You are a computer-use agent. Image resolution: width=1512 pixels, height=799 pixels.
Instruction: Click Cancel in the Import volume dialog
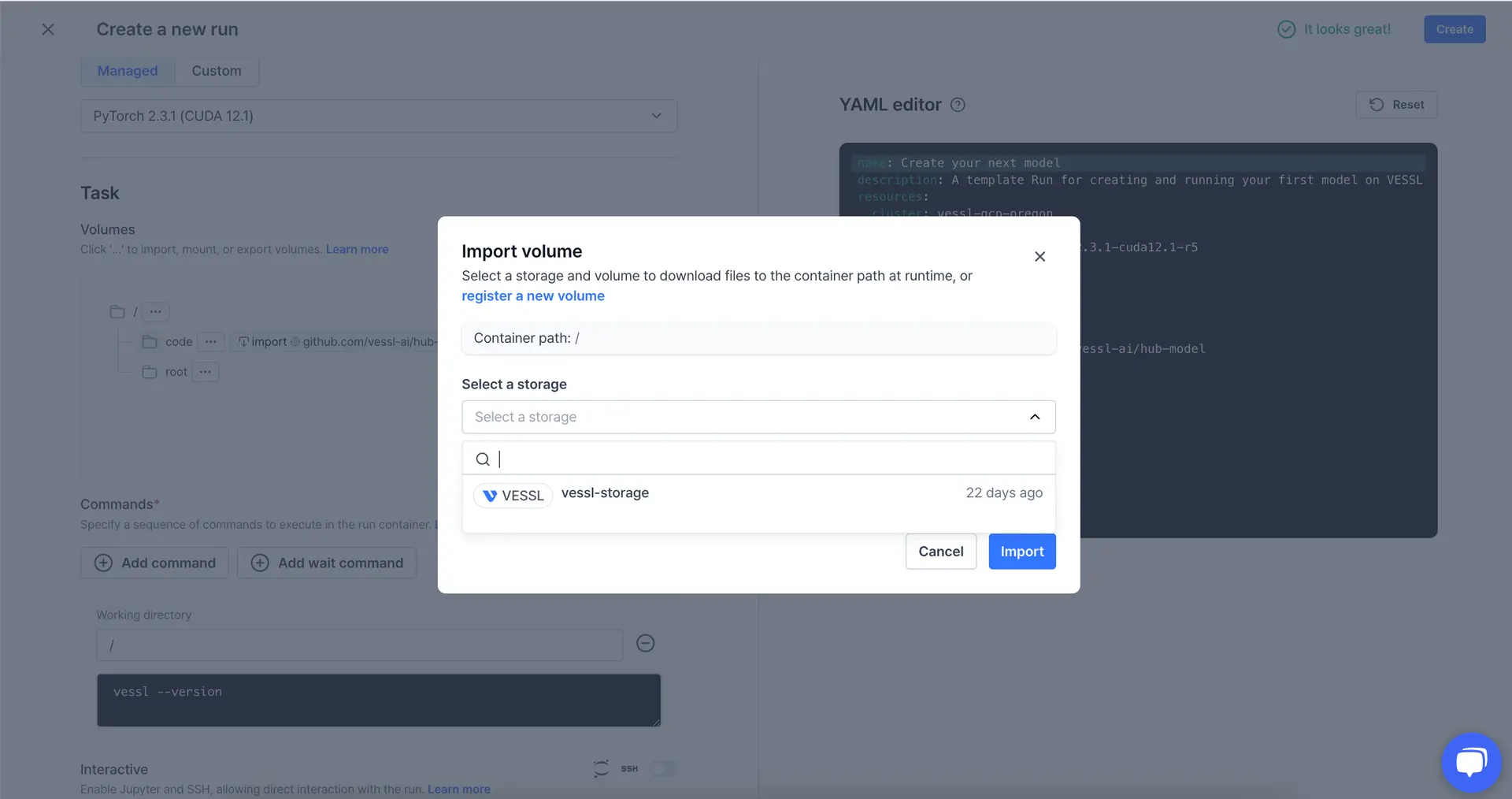click(941, 552)
